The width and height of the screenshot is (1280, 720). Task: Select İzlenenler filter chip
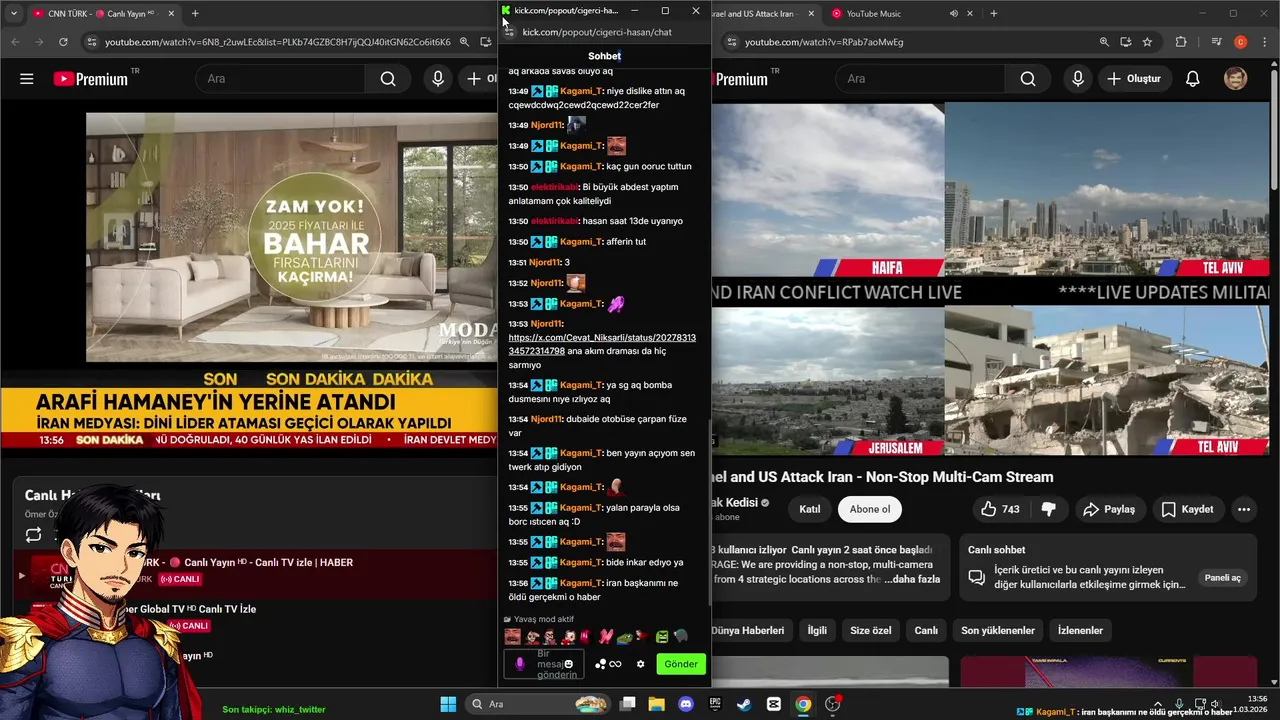coord(1080,630)
